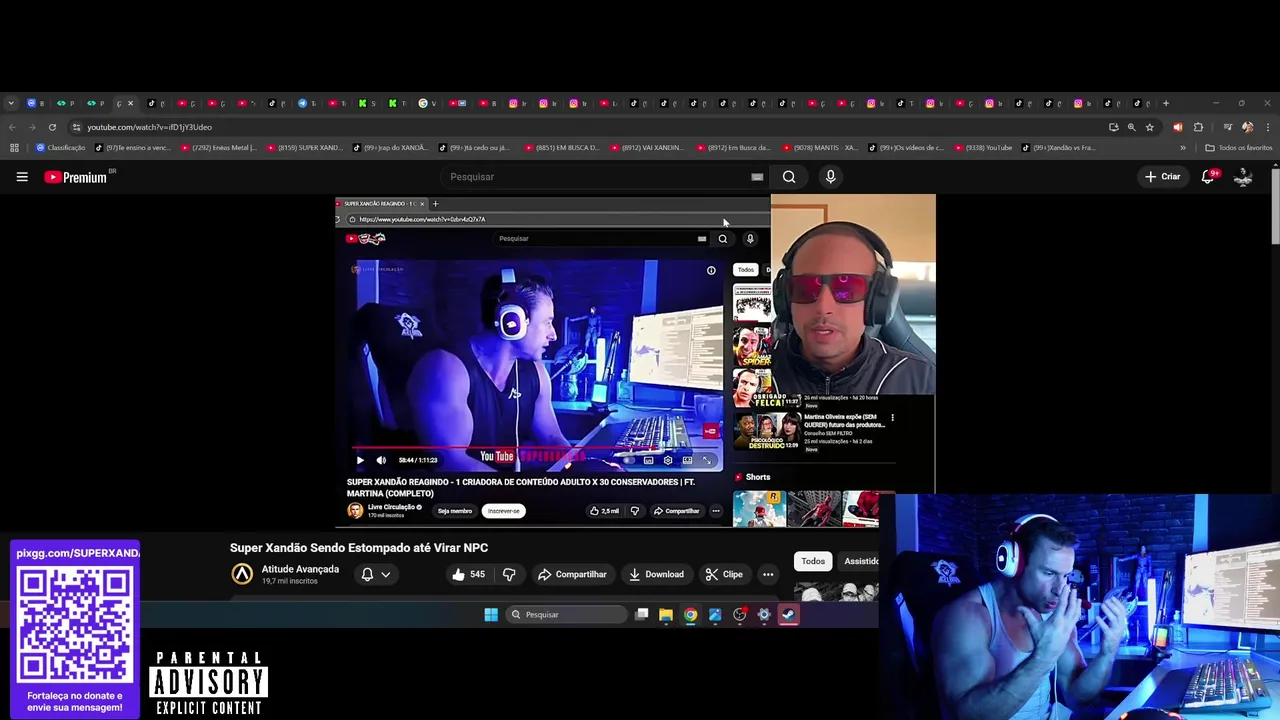This screenshot has height=720, width=1280.
Task: Expand the bookmarks overflow chevron
Action: coord(1182,148)
